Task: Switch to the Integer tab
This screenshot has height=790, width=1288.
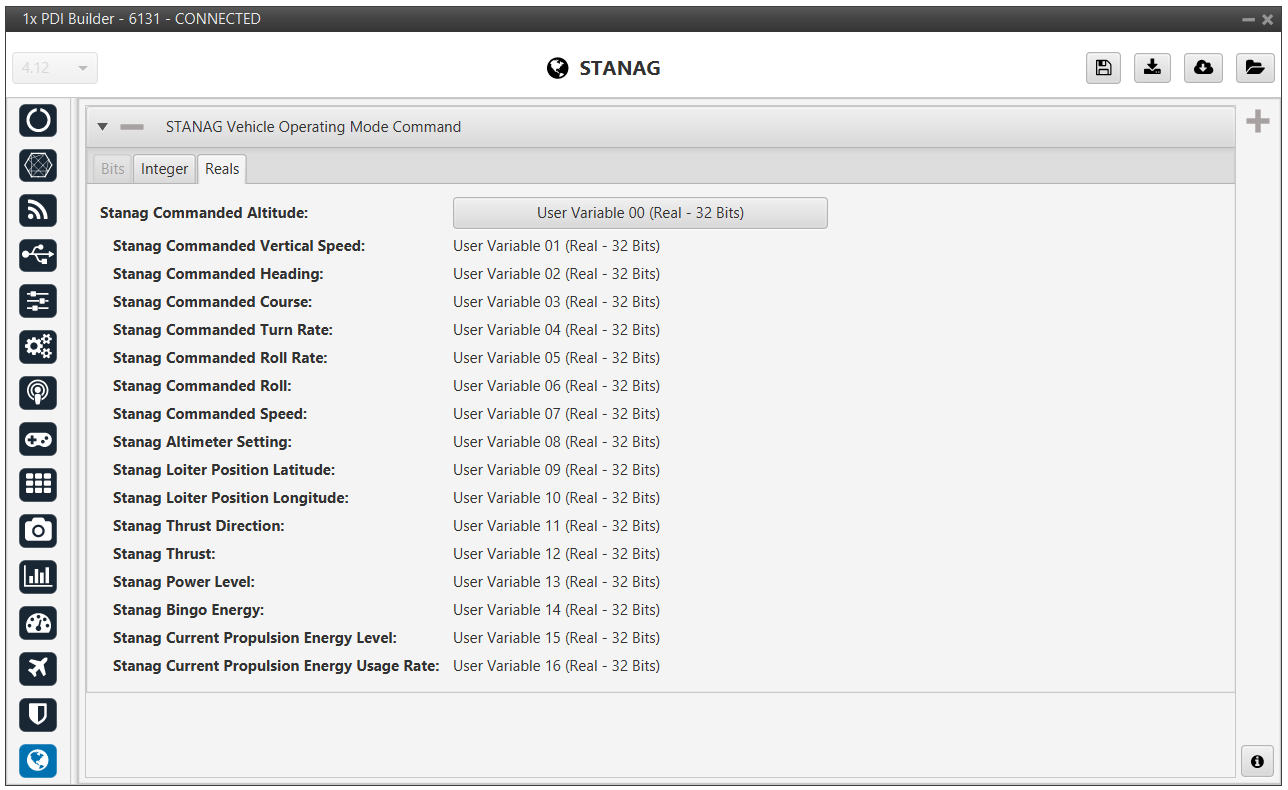Action: pyautogui.click(x=164, y=169)
